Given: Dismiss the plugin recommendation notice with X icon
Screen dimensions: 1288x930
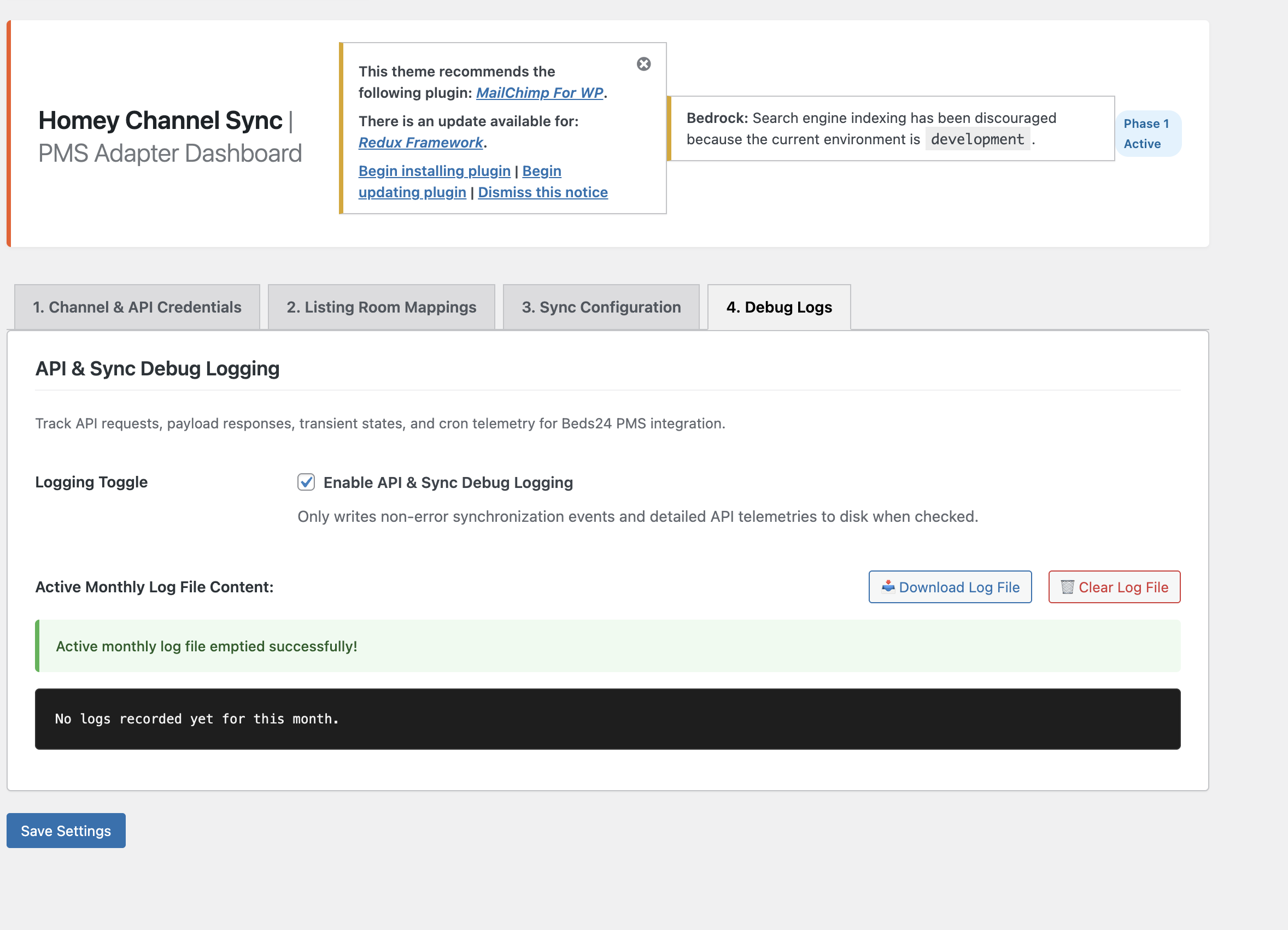Looking at the screenshot, I should tap(643, 63).
